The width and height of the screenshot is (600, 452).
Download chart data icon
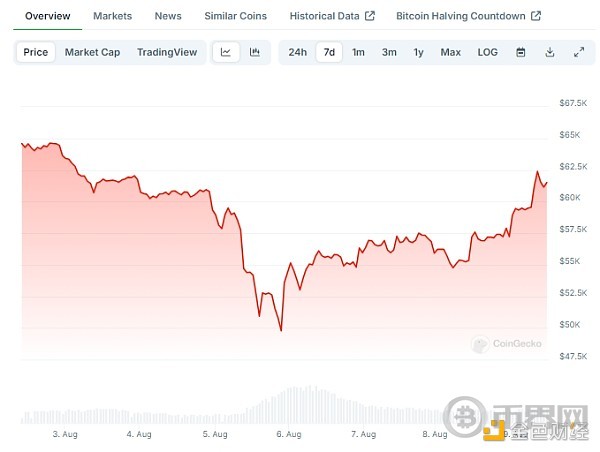click(x=549, y=52)
